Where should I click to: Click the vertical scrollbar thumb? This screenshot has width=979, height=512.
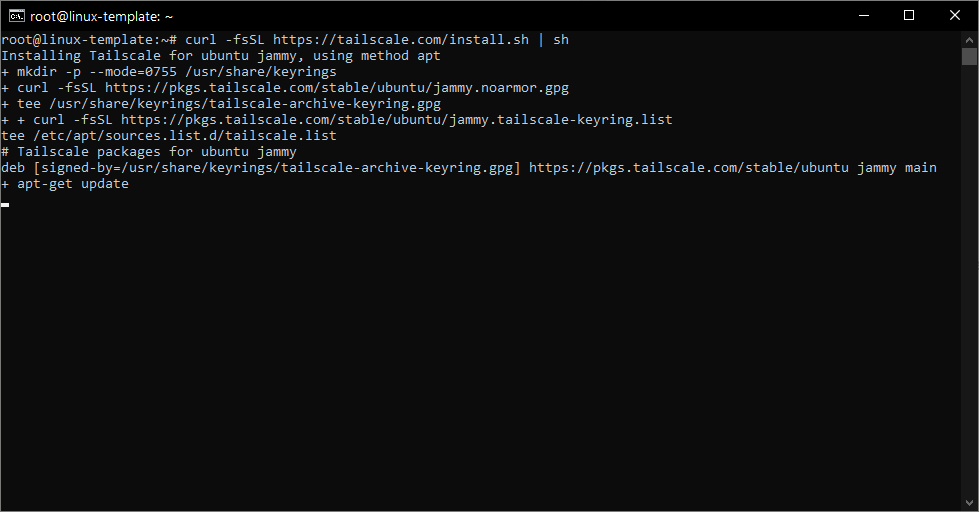pos(969,56)
